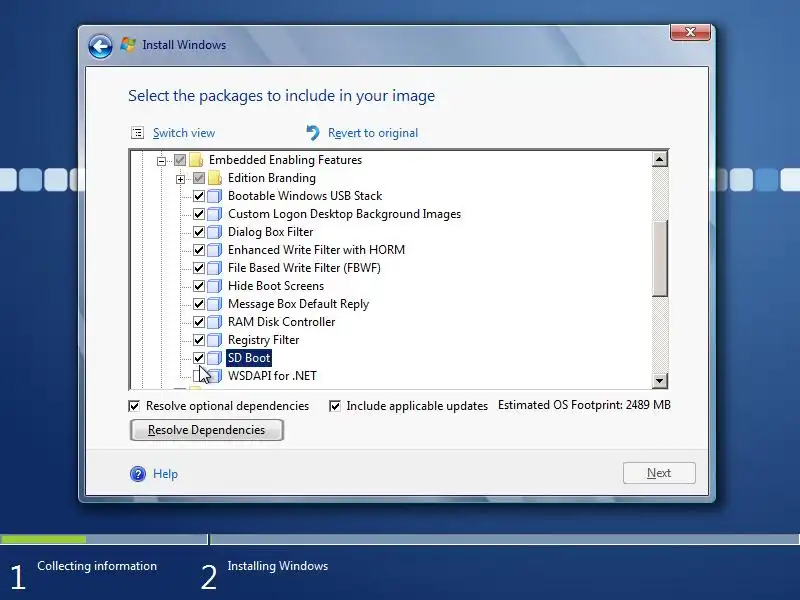Go back using the blue arrow button
800x600 pixels.
[x=100, y=46]
